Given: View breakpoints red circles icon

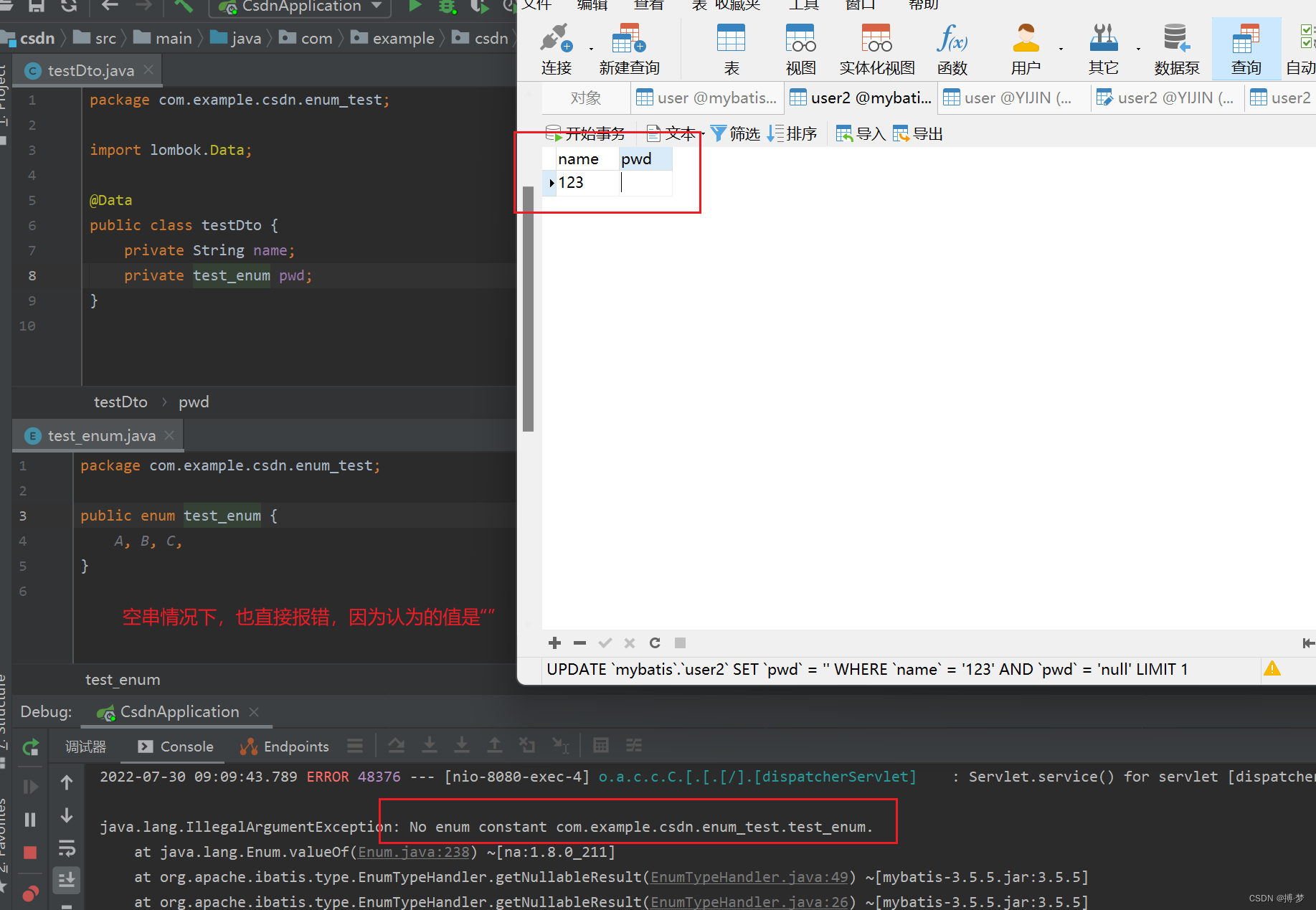Looking at the screenshot, I should pyautogui.click(x=30, y=894).
